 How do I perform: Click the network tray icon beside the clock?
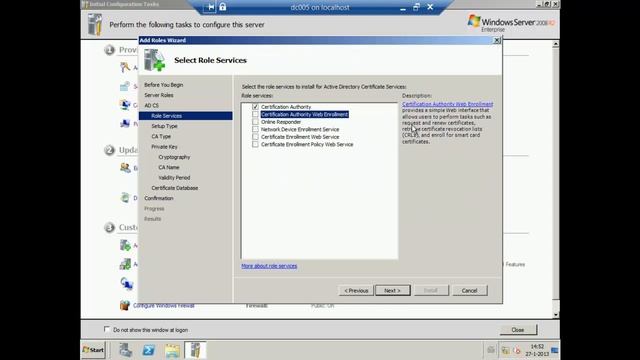tap(505, 350)
